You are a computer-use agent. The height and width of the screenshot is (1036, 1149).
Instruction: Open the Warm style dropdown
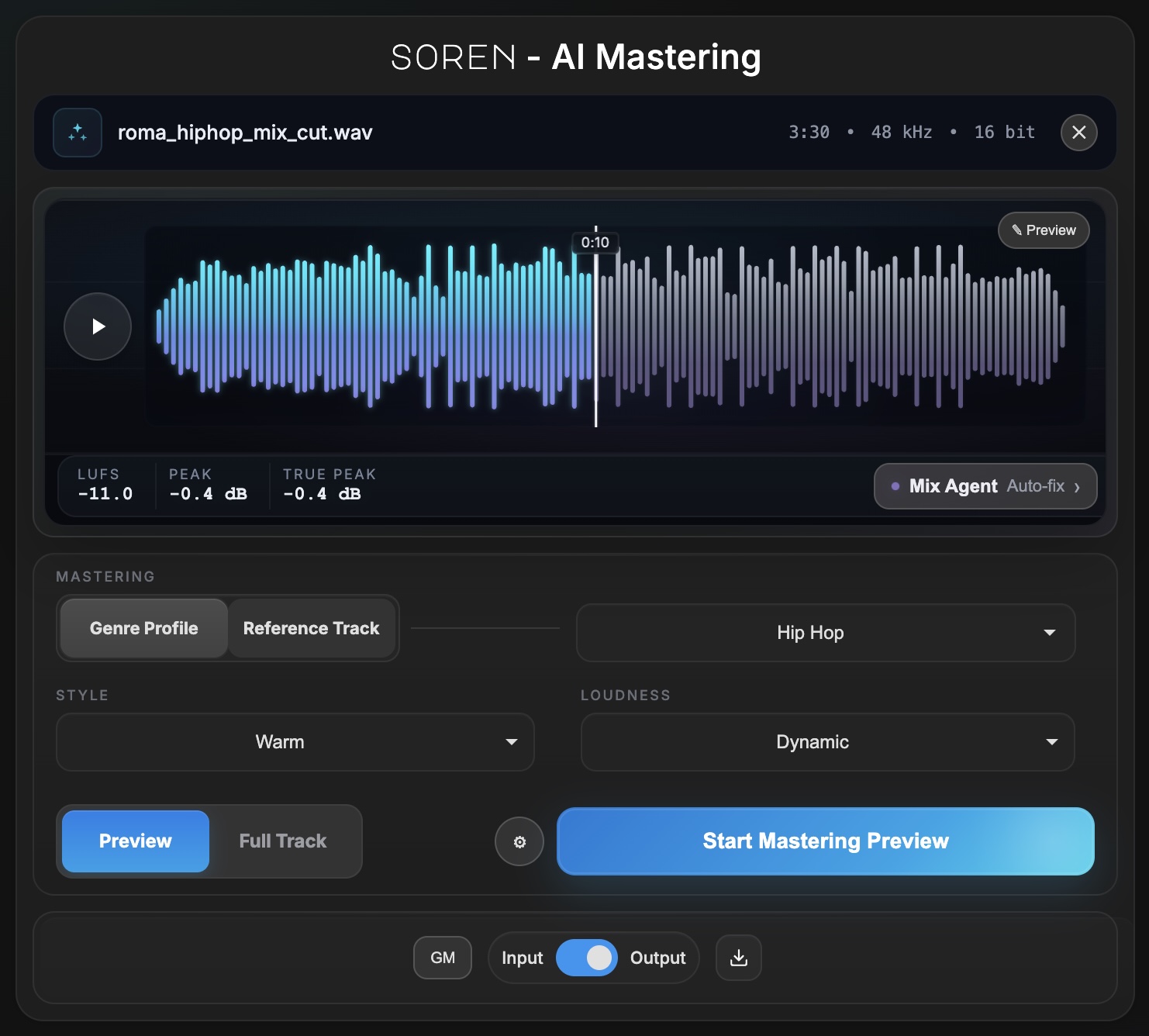[x=295, y=742]
